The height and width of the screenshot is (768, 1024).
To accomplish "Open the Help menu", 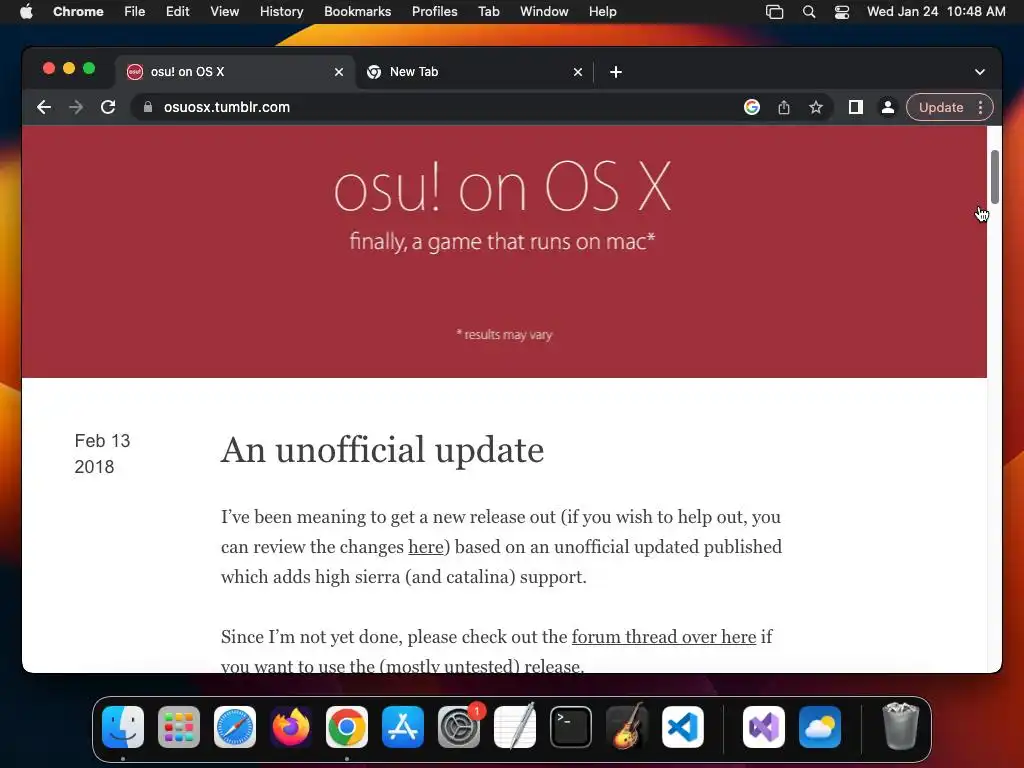I will click(602, 12).
